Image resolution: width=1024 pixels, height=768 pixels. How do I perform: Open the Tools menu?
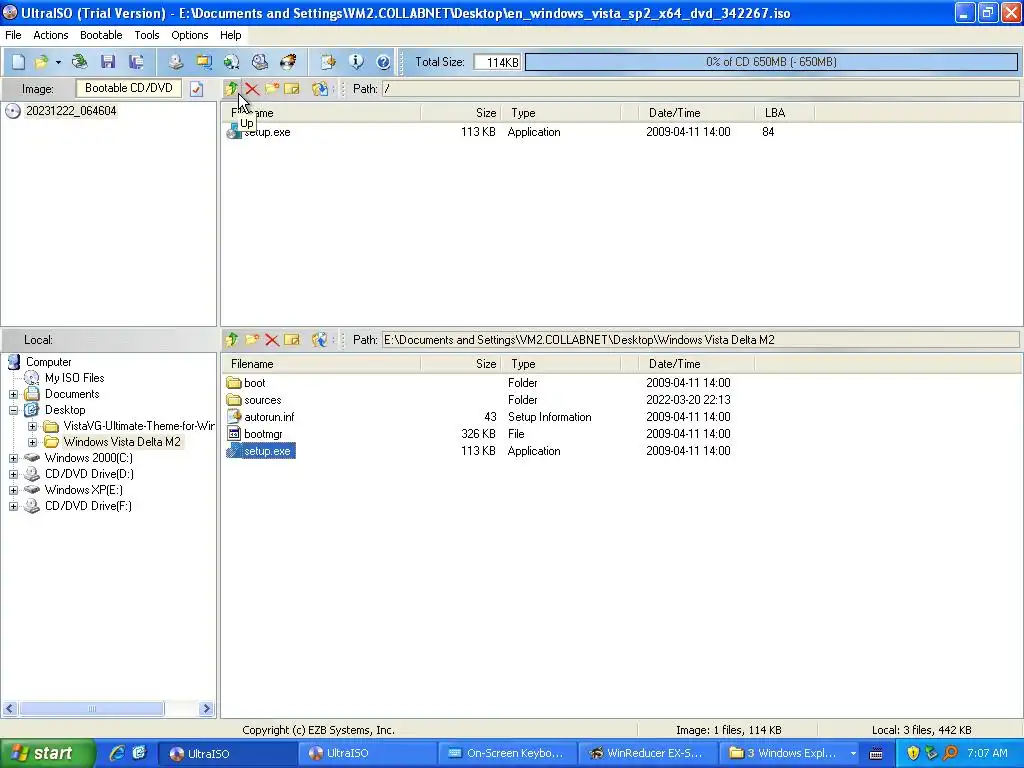[x=147, y=35]
